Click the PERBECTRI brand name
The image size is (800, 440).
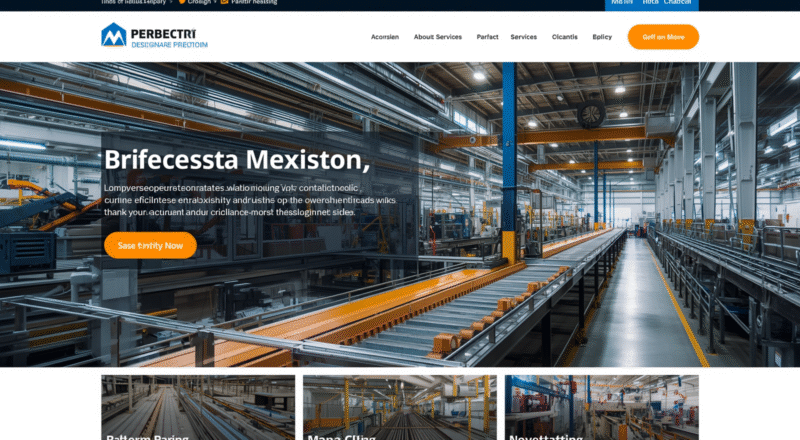[163, 34]
